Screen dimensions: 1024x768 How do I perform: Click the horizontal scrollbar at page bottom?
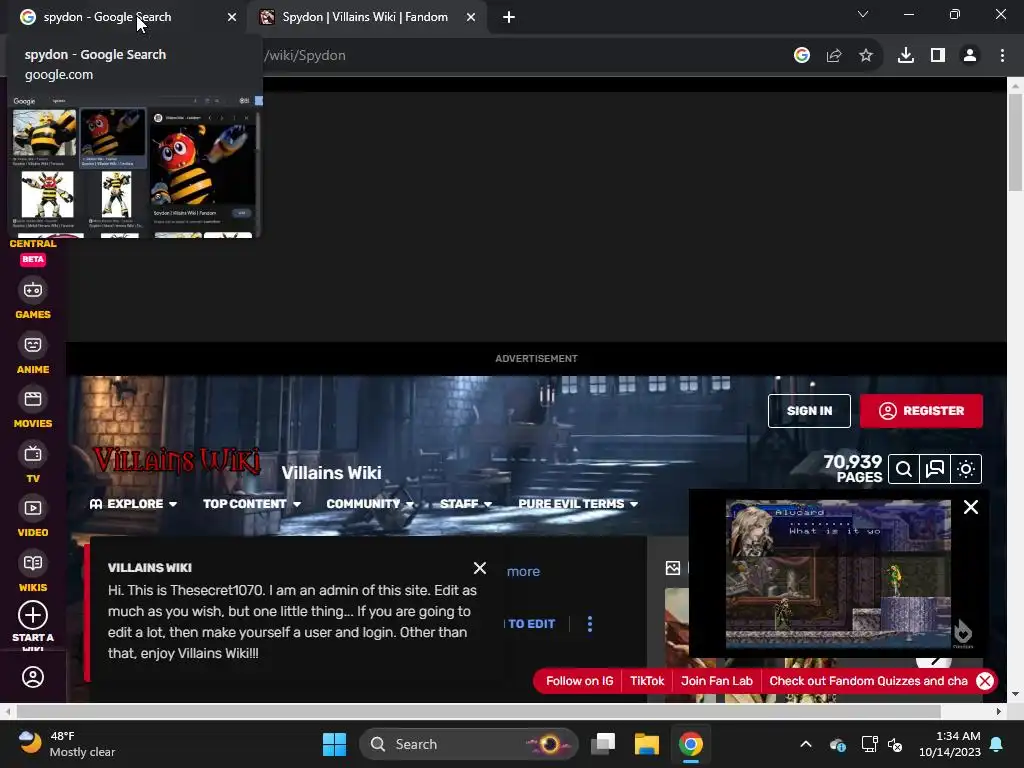478,711
